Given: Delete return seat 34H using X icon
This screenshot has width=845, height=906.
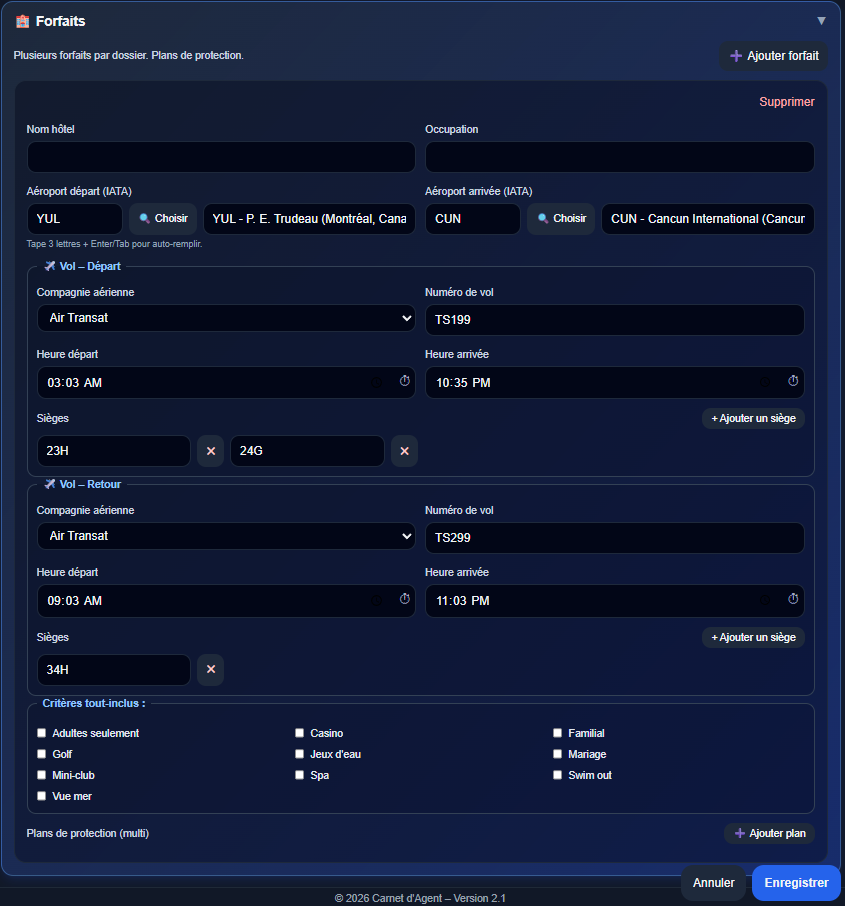Looking at the screenshot, I should click(x=210, y=669).
